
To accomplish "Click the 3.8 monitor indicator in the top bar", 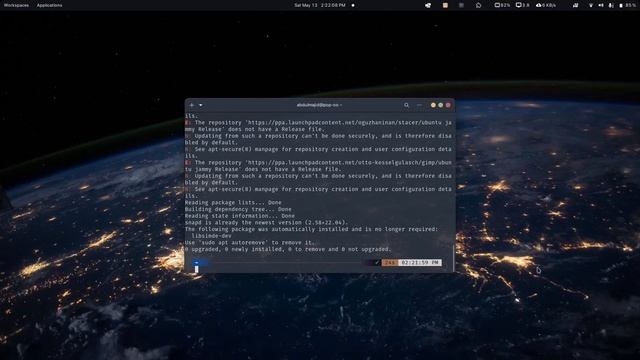I will (x=522, y=5).
